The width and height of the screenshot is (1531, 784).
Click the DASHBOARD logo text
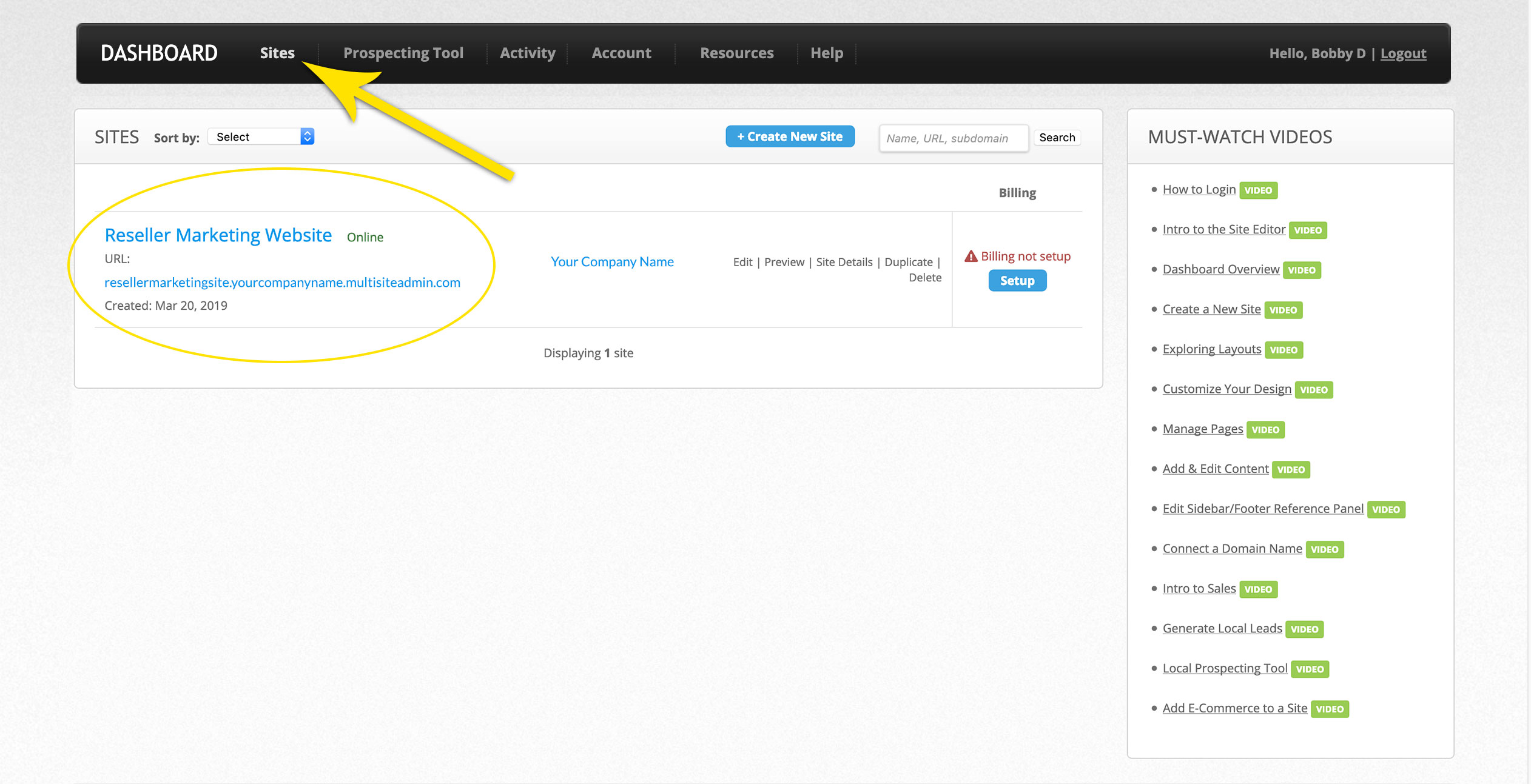[159, 53]
